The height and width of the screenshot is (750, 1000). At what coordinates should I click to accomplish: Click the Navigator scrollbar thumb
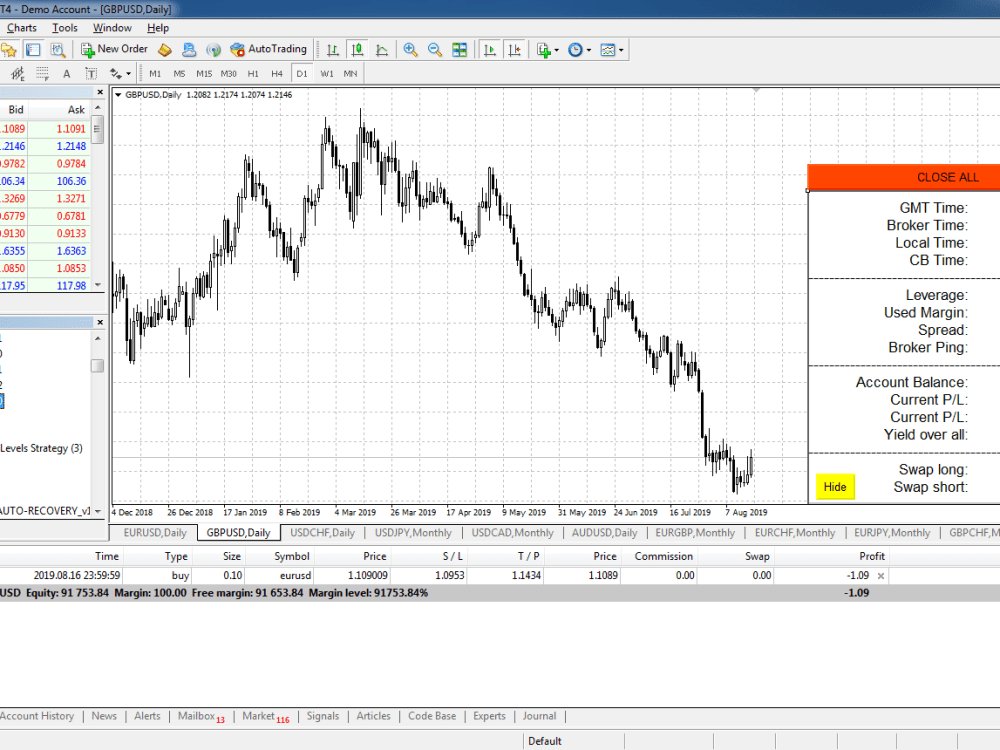[x=97, y=366]
